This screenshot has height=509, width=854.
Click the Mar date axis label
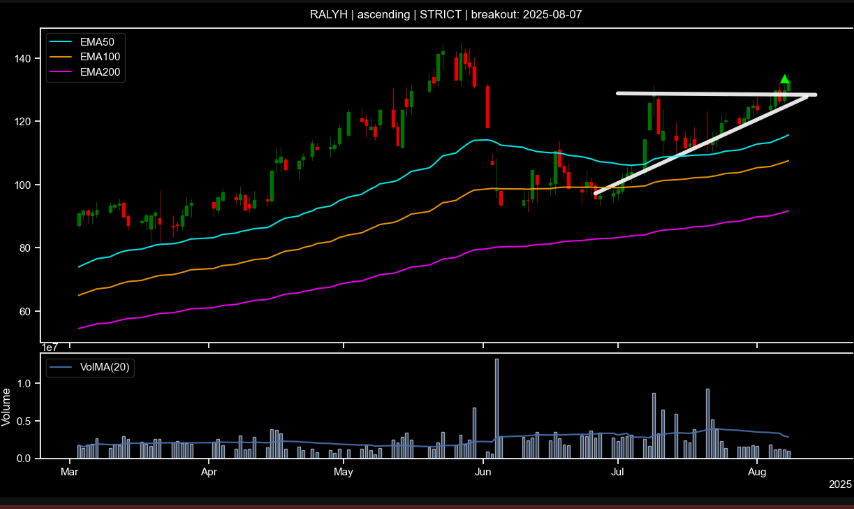coord(69,471)
